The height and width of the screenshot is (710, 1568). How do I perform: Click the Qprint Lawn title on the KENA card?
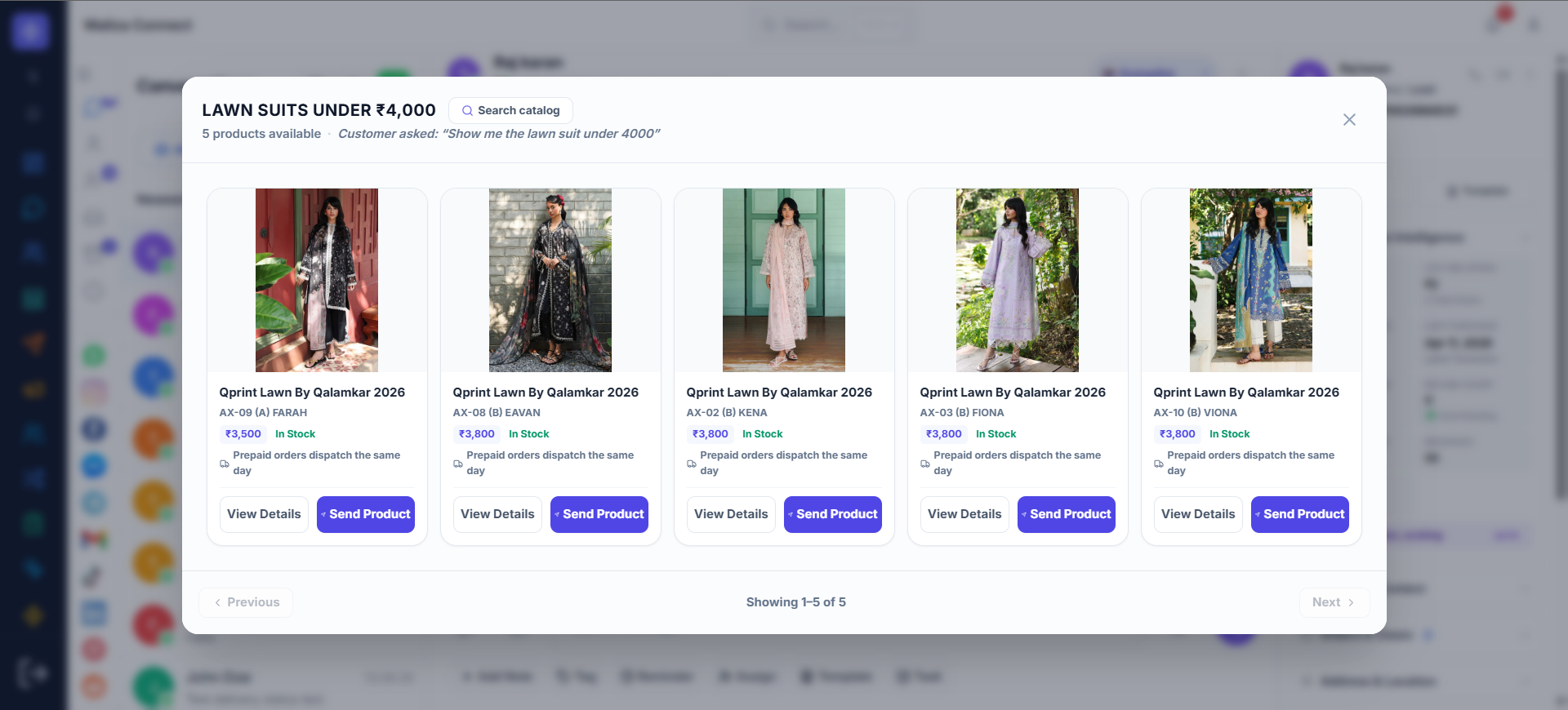point(779,393)
